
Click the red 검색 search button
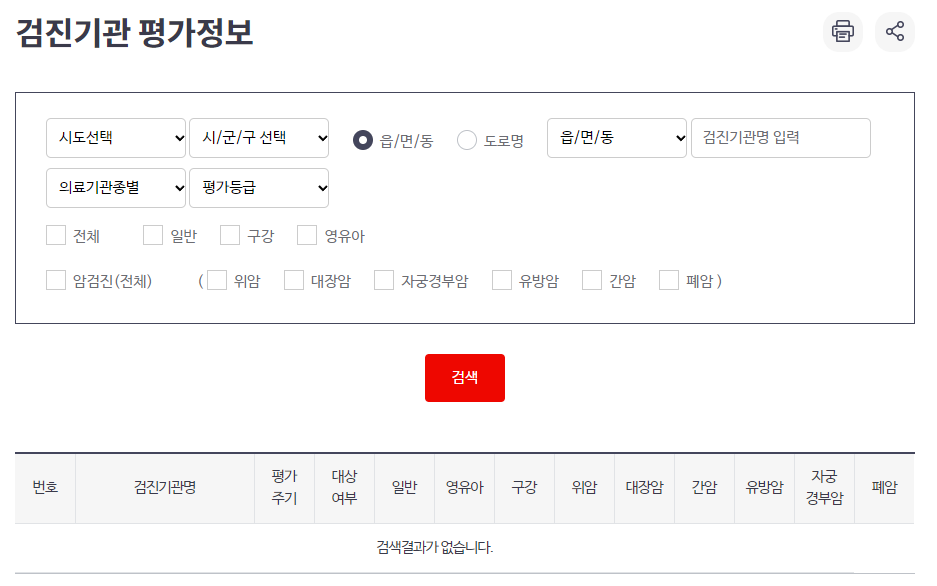[x=464, y=377]
